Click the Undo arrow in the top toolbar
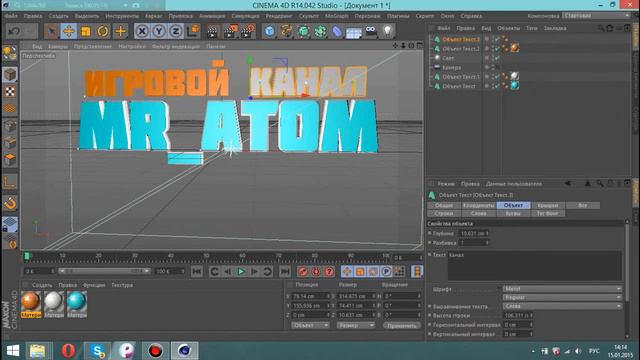Viewport: 640px width, 360px height. pos(14,31)
